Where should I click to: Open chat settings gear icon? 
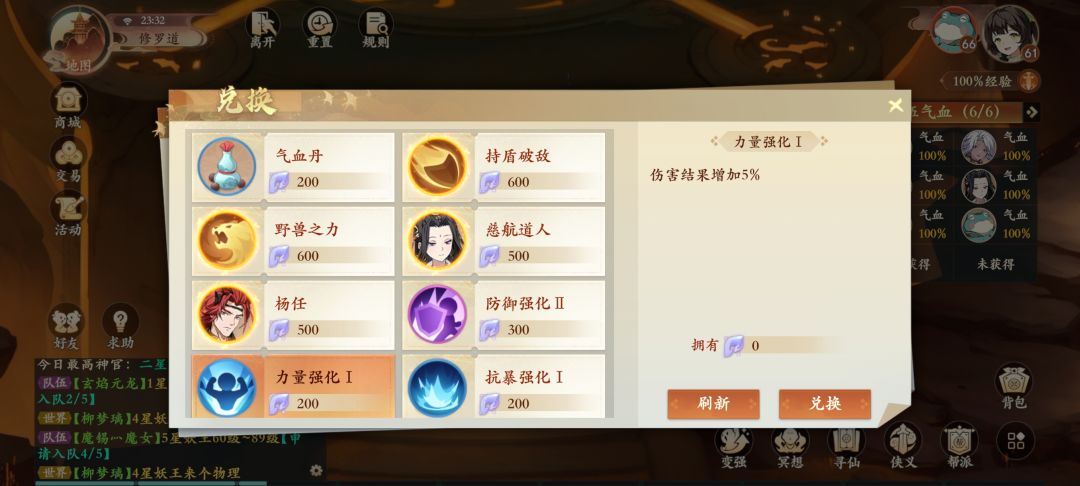click(316, 470)
